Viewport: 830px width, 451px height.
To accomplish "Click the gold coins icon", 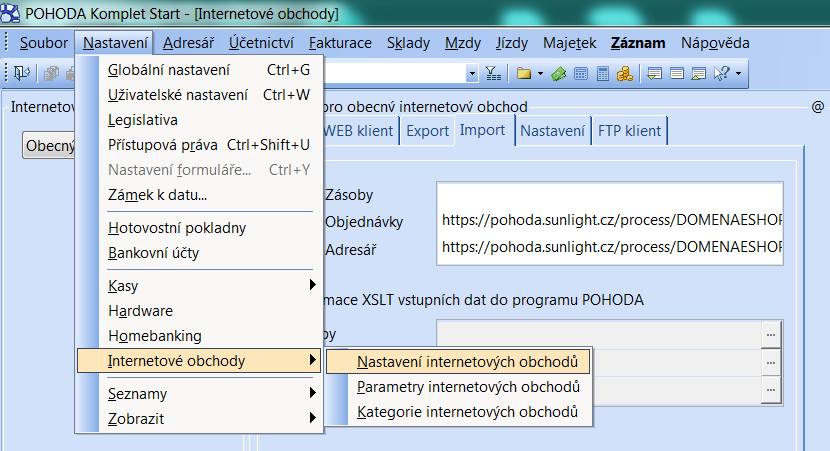I will [625, 74].
